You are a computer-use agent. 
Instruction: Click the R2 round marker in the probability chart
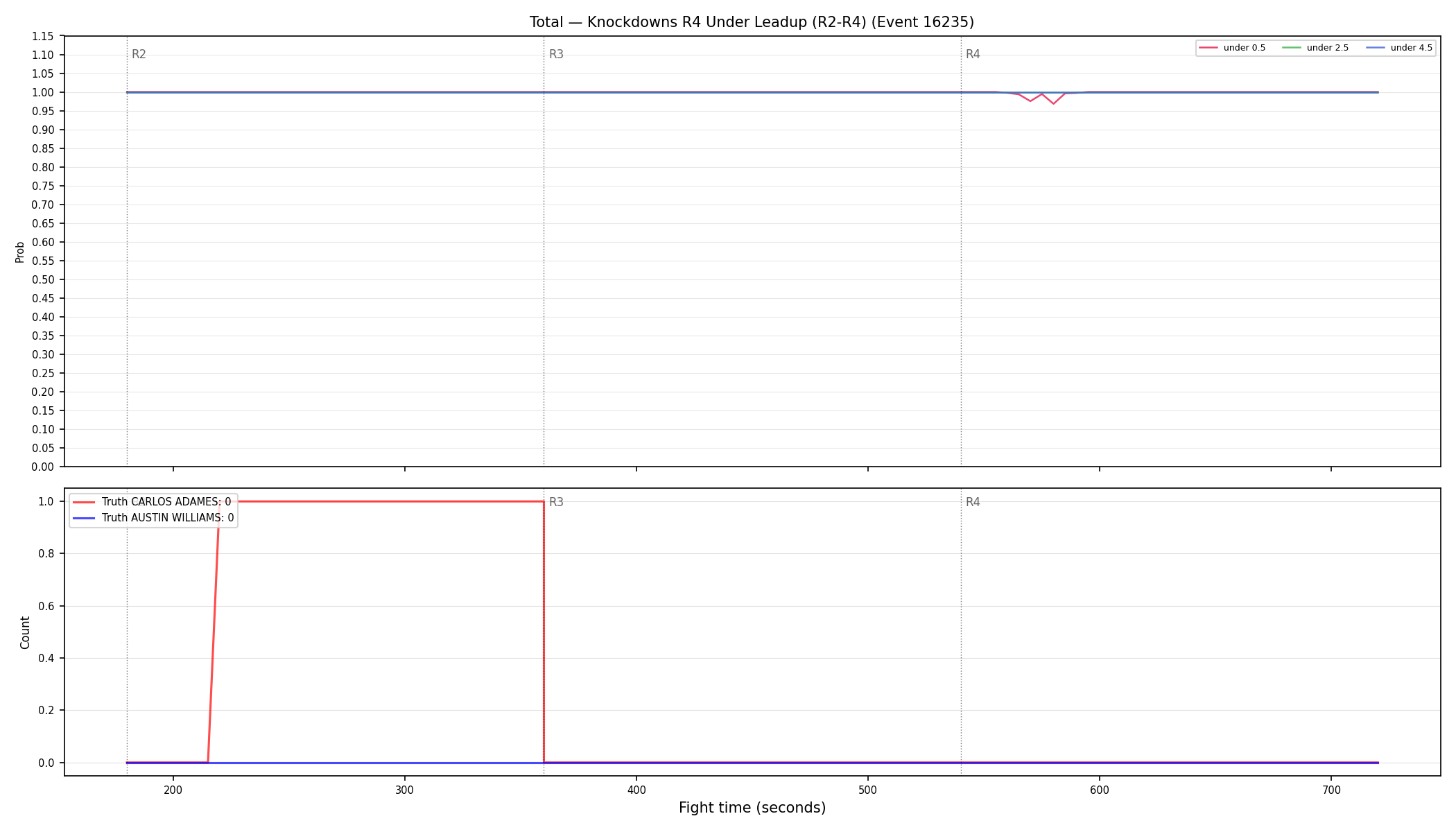pos(139,54)
